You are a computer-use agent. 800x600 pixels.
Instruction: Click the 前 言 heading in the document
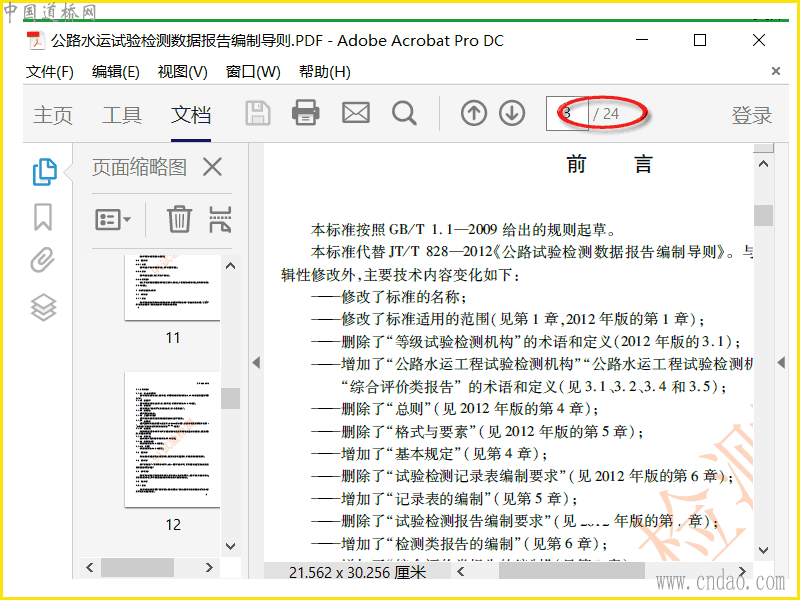click(x=610, y=164)
